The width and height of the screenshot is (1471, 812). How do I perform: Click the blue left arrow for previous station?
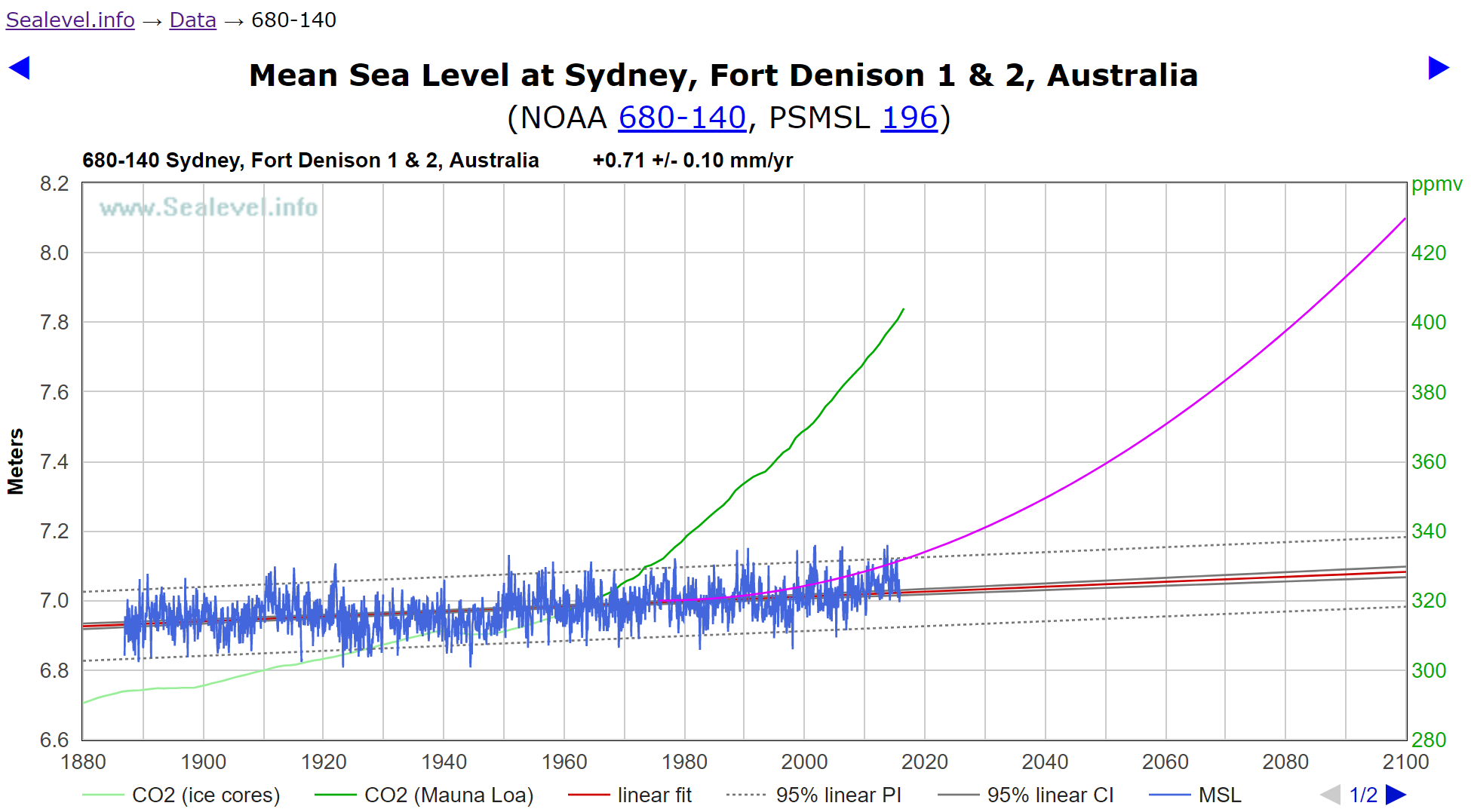coord(20,68)
